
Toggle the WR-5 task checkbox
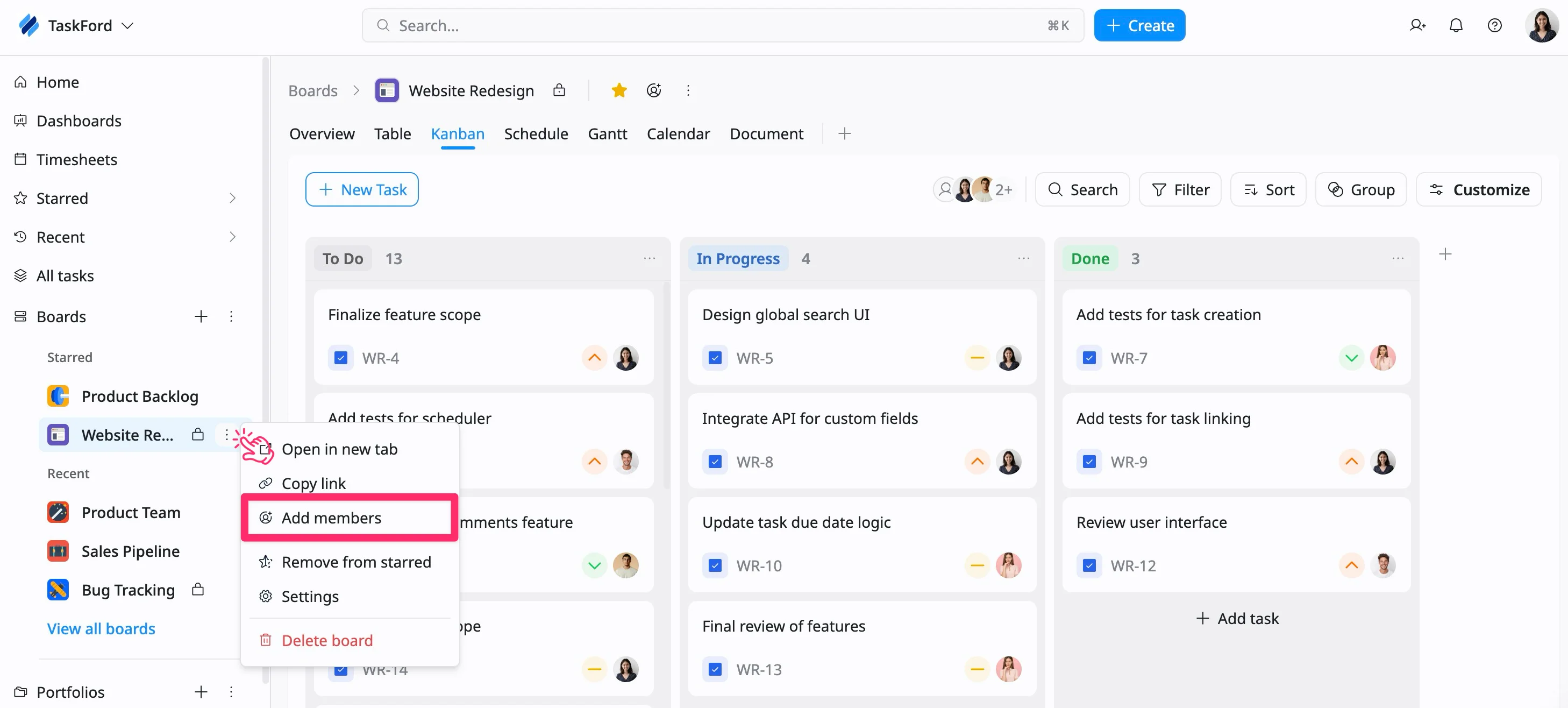715,358
